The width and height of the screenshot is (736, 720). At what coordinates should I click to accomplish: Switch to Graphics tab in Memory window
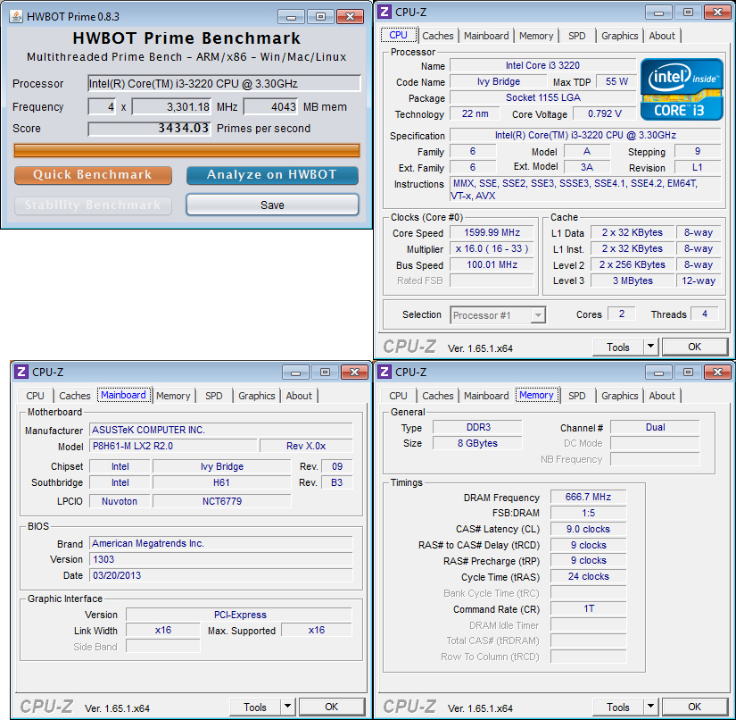click(x=620, y=396)
